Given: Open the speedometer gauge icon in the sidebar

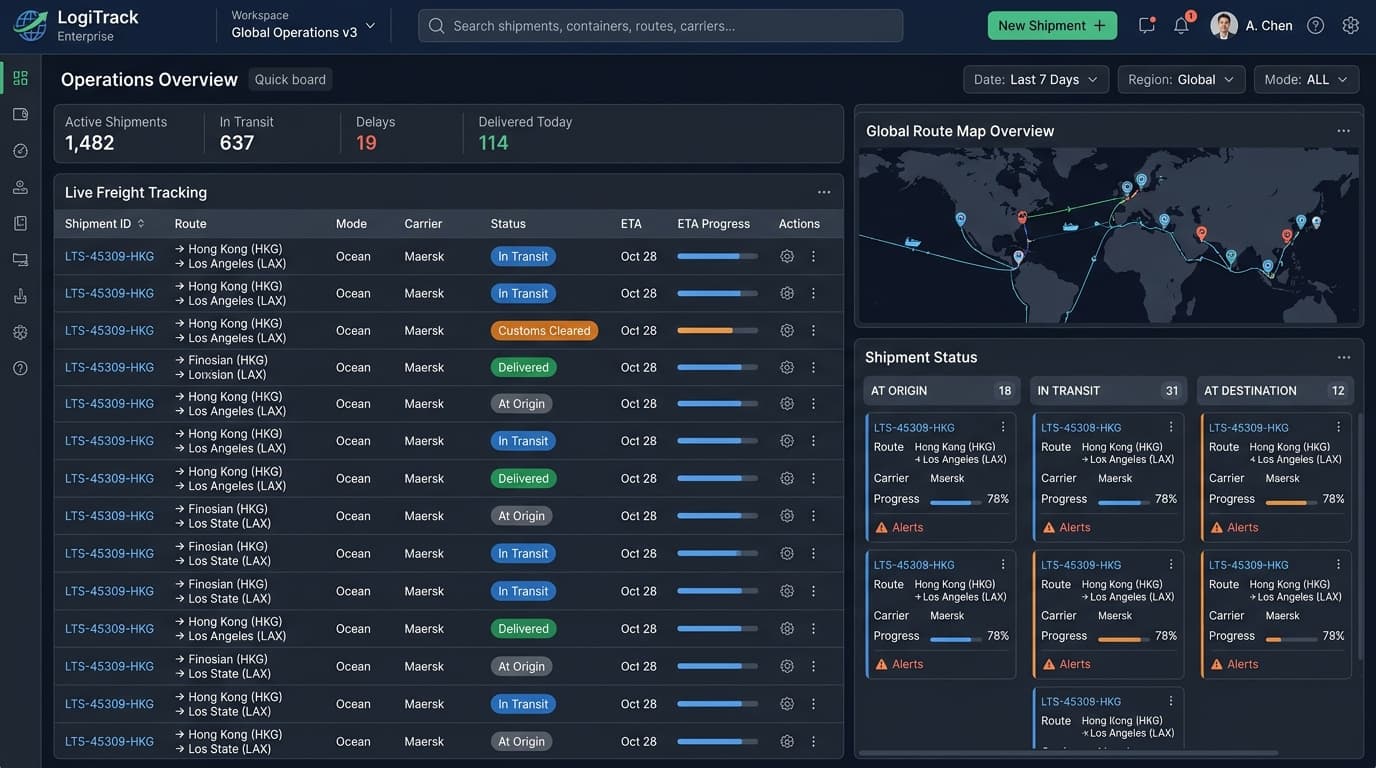Looking at the screenshot, I should (20, 151).
